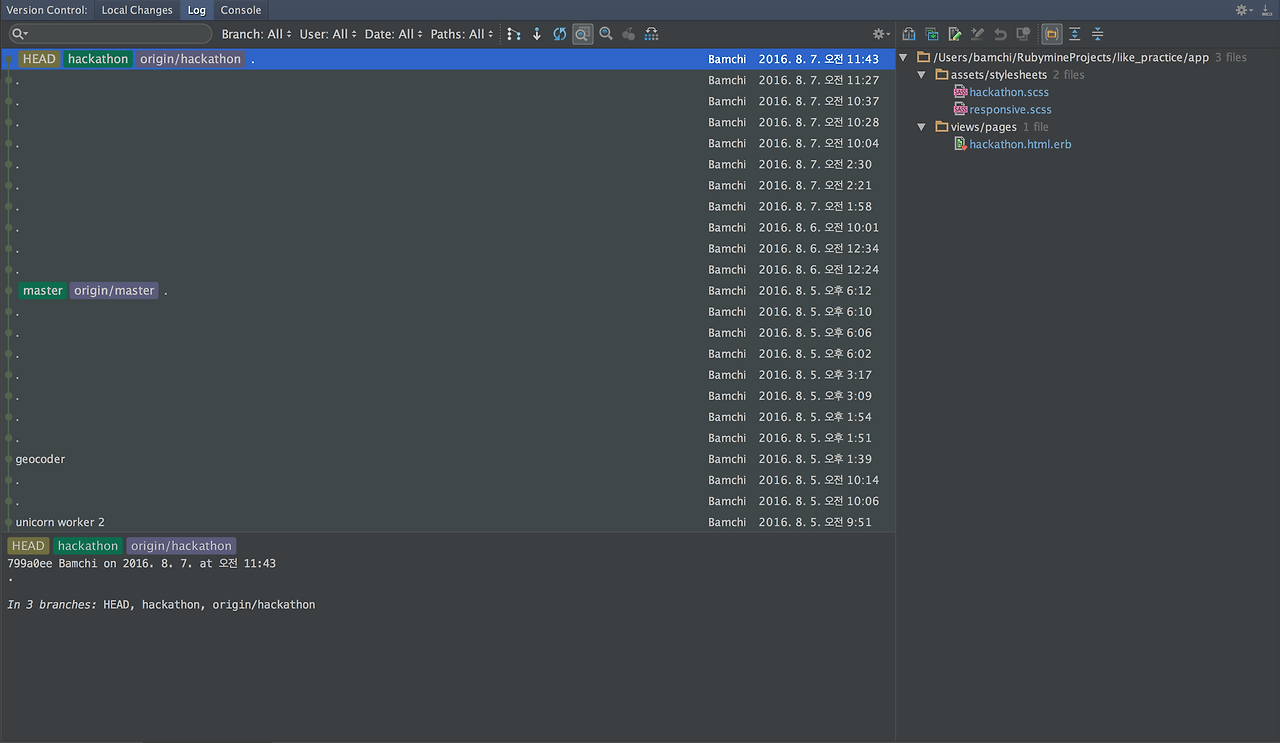Click the origin/hackathon label in selected commit row

click(x=190, y=59)
